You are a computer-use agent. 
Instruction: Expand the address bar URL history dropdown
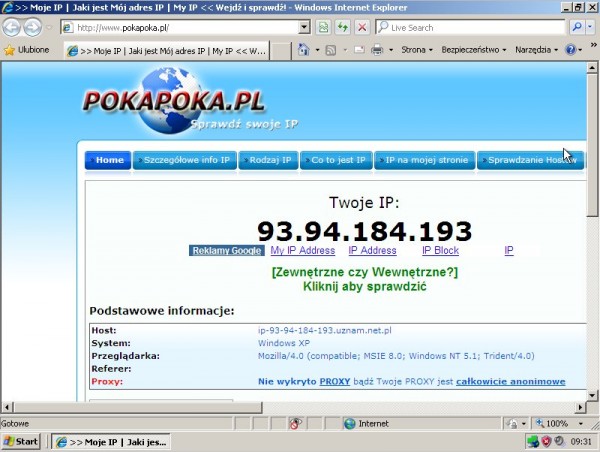tap(304, 28)
